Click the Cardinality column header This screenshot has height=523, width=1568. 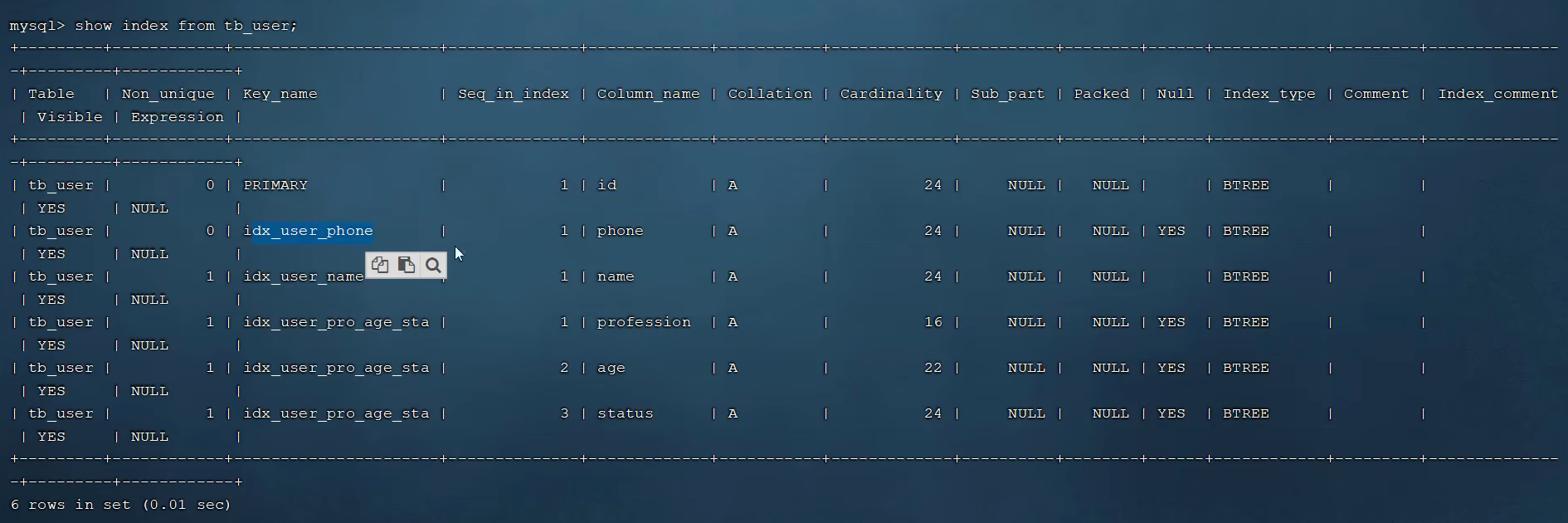pos(891,94)
